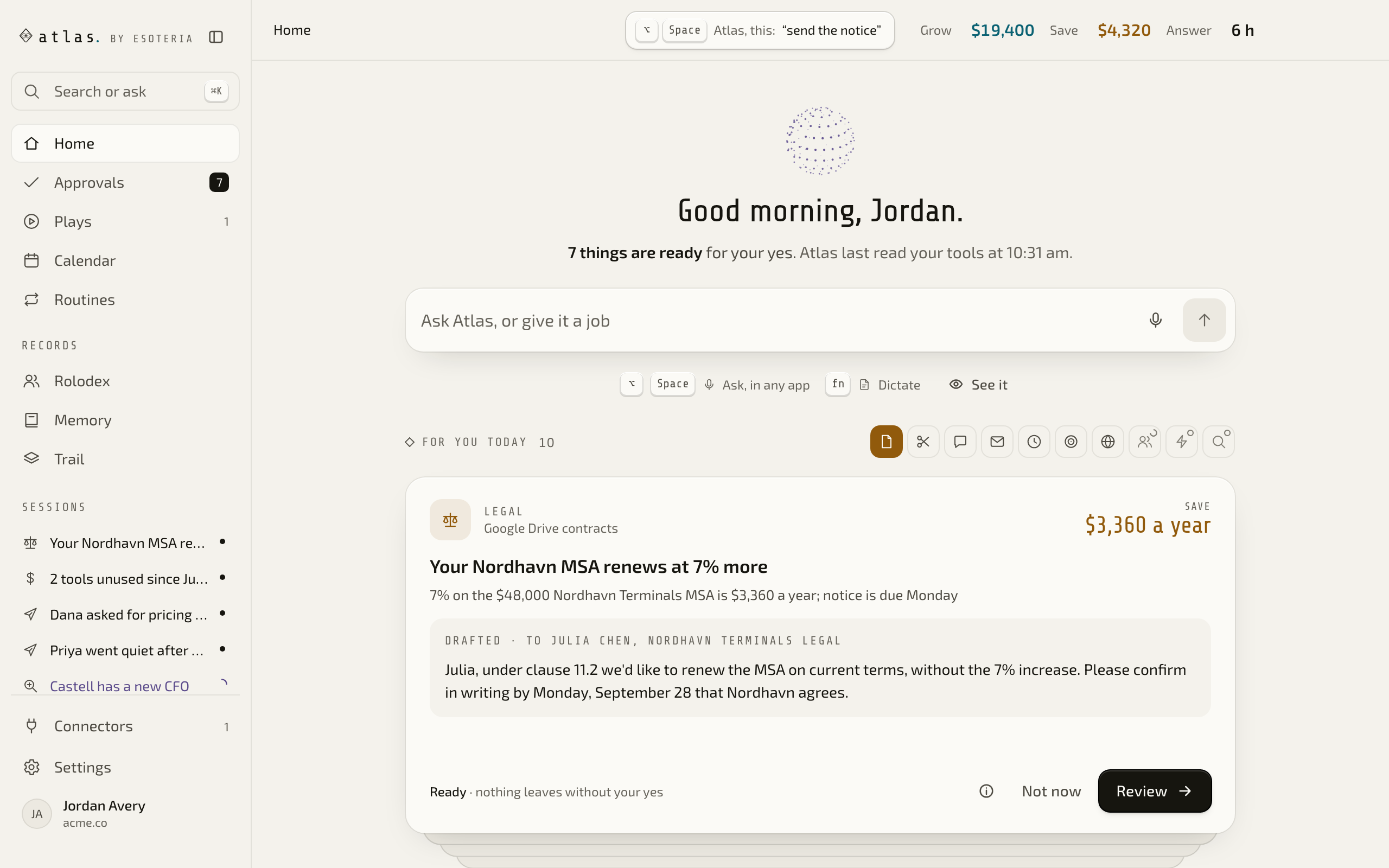The image size is (1389, 868).
Task: Click Dictate shortcut hint
Action: click(x=872, y=385)
